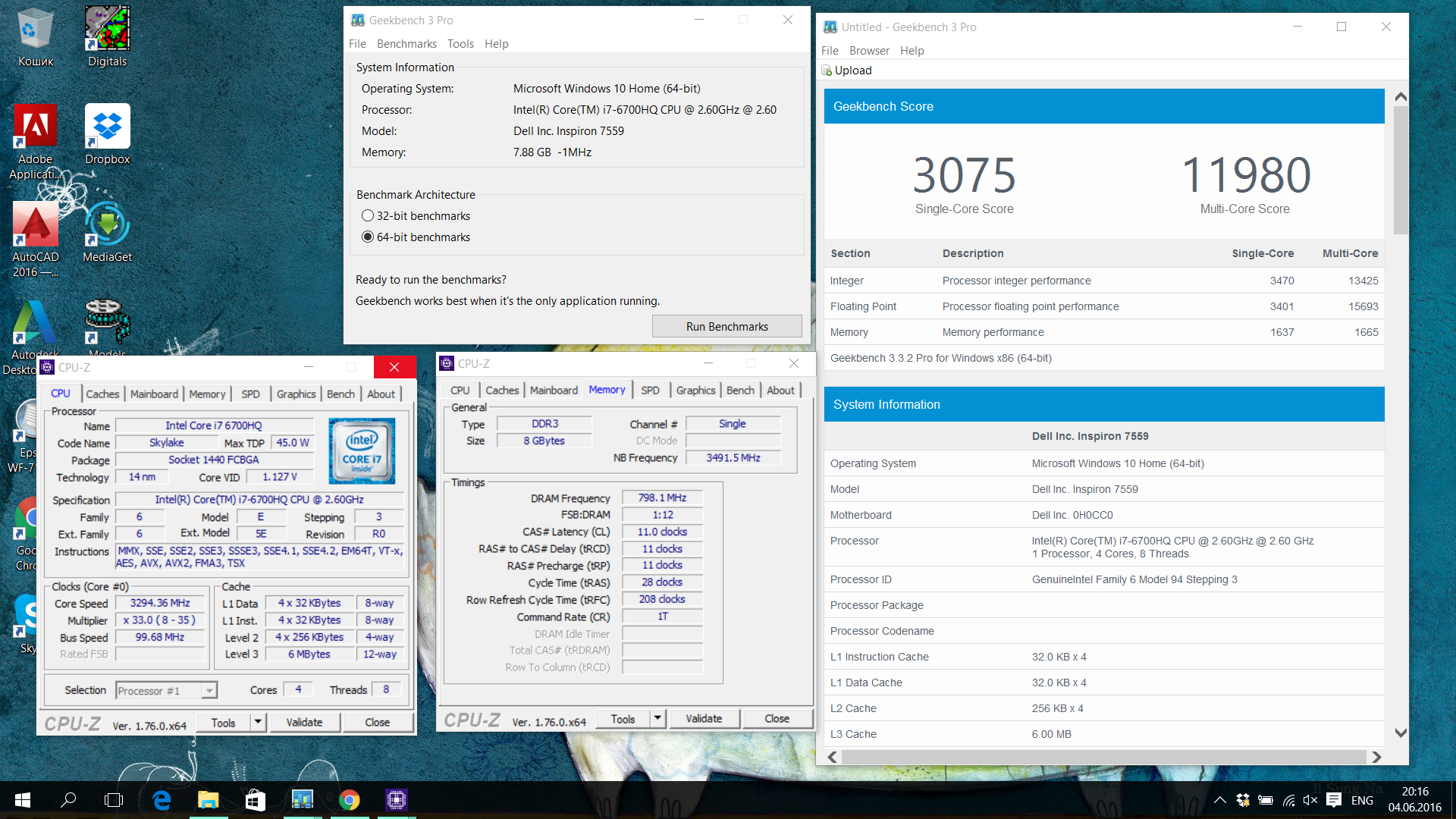Screen dimensions: 1456x819
Task: Open the Digitals desktop shortcut
Action: [x=107, y=36]
